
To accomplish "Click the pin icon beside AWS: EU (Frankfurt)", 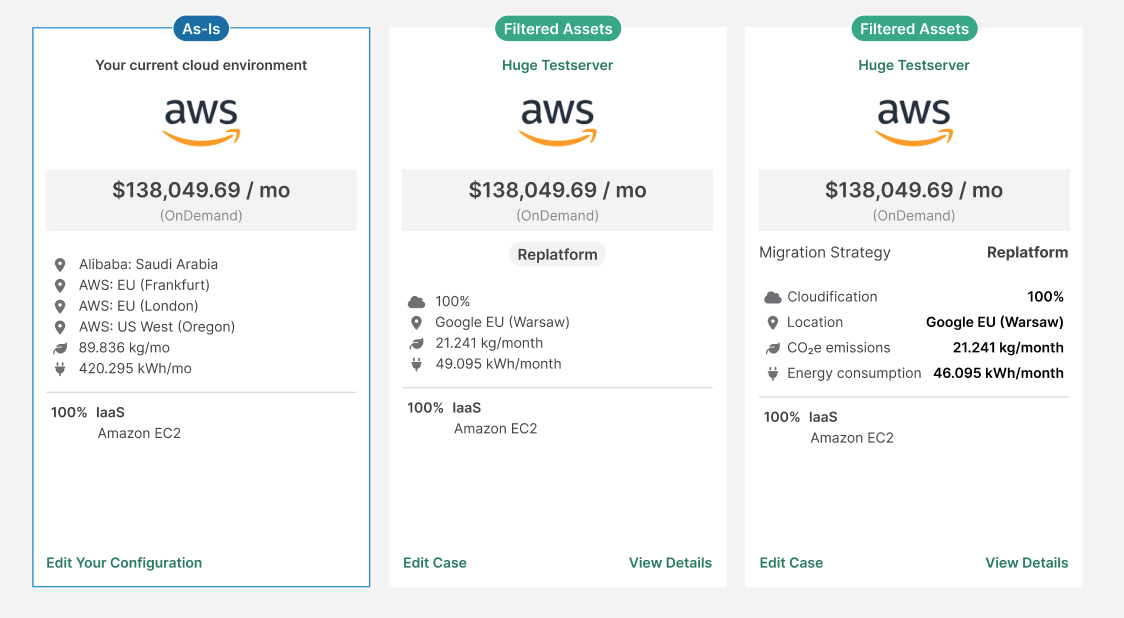I will 60,285.
